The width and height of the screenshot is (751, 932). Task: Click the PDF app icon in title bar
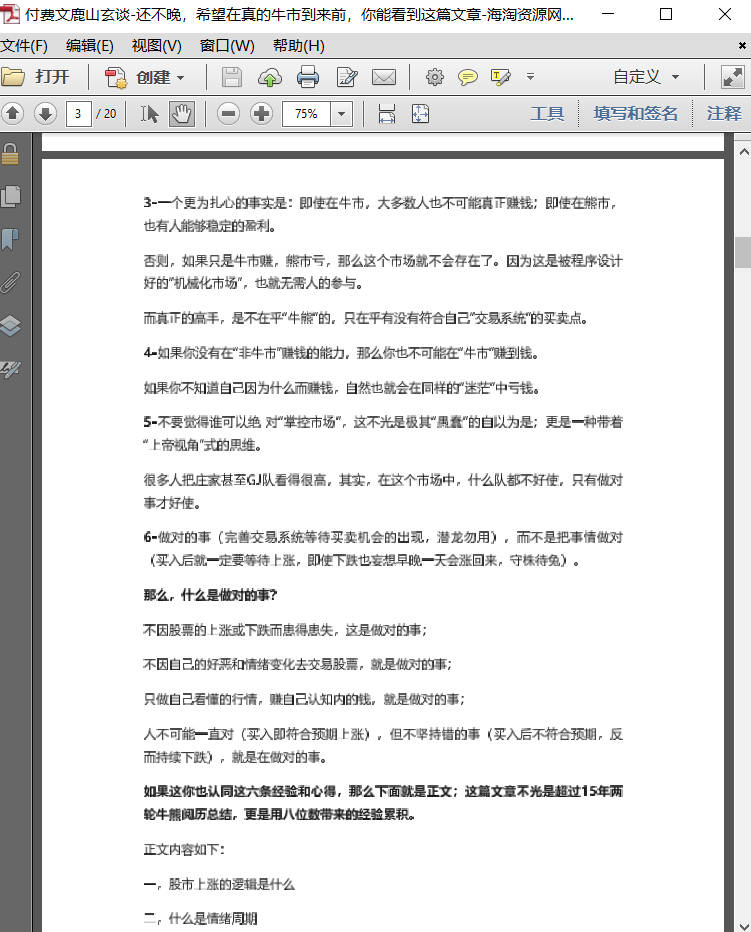tap(10, 14)
